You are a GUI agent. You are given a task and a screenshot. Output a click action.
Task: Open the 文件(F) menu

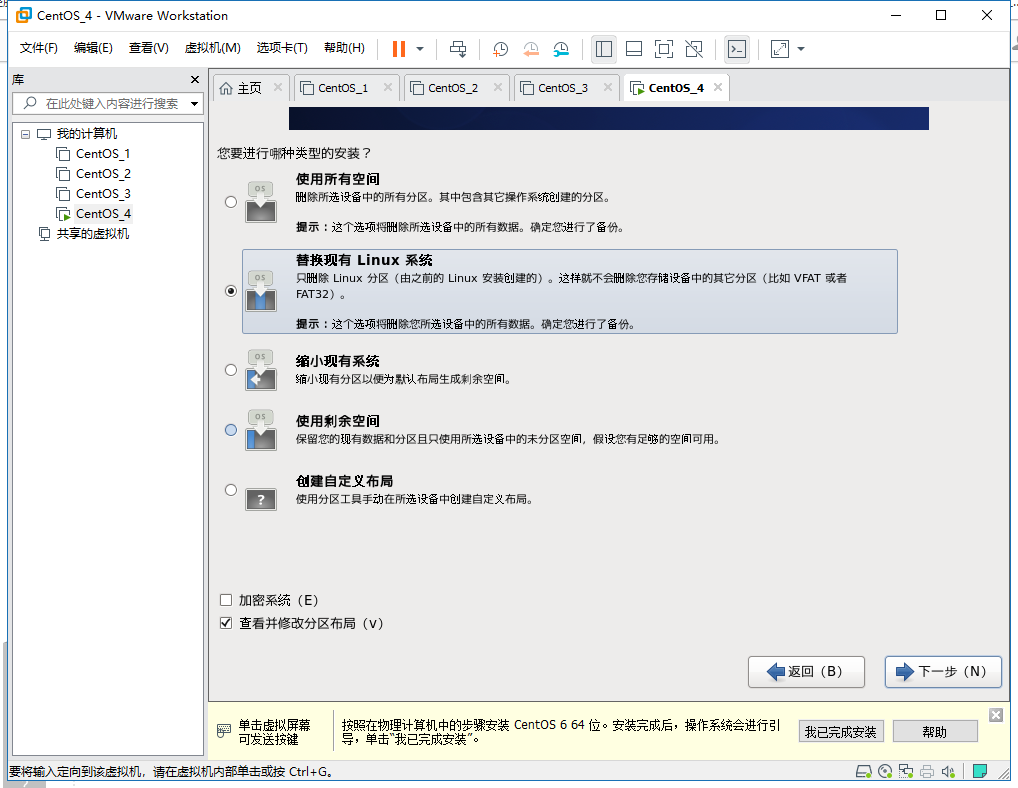pyautogui.click(x=38, y=48)
